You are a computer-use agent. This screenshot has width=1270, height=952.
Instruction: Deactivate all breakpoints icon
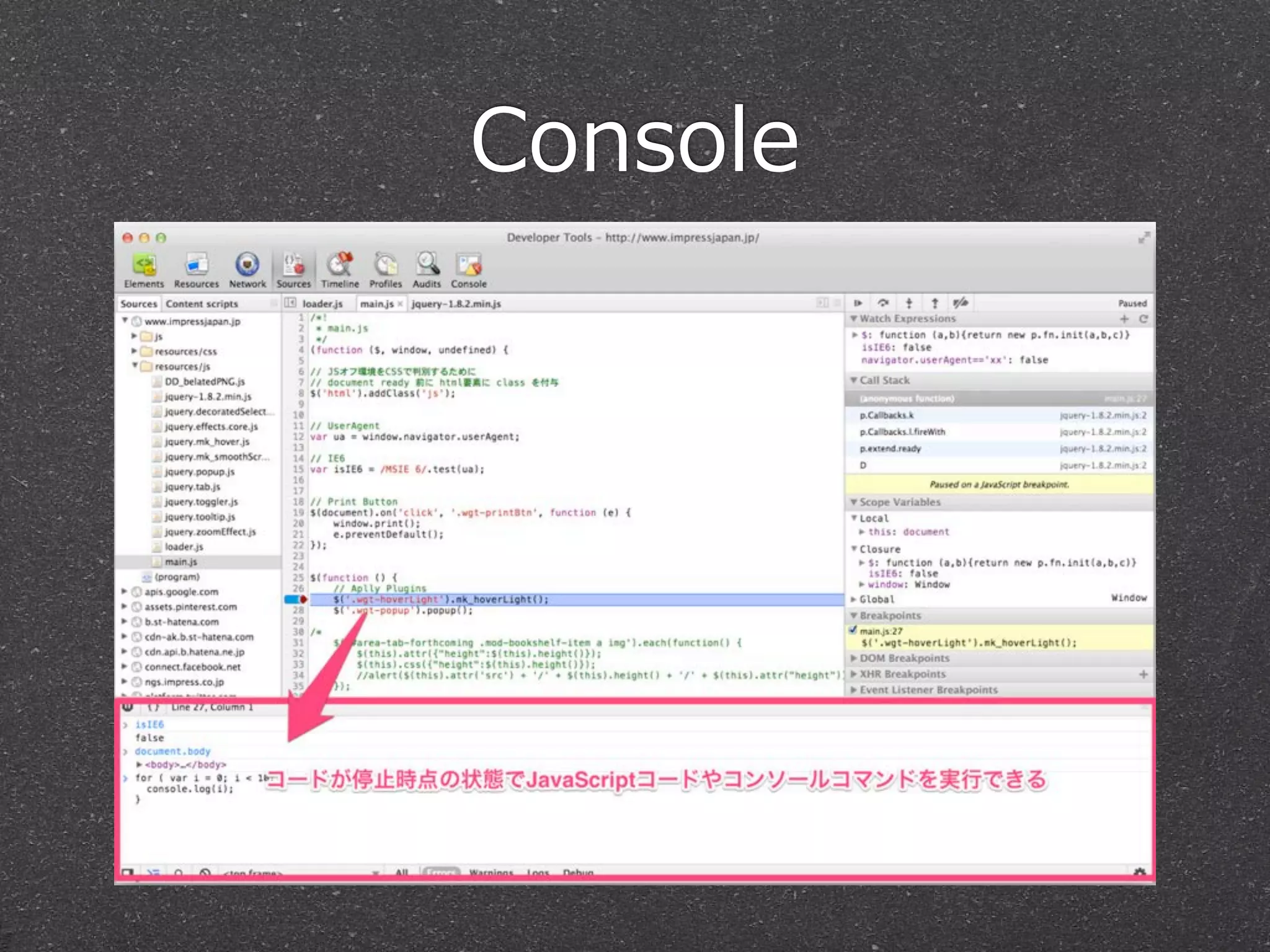(961, 303)
